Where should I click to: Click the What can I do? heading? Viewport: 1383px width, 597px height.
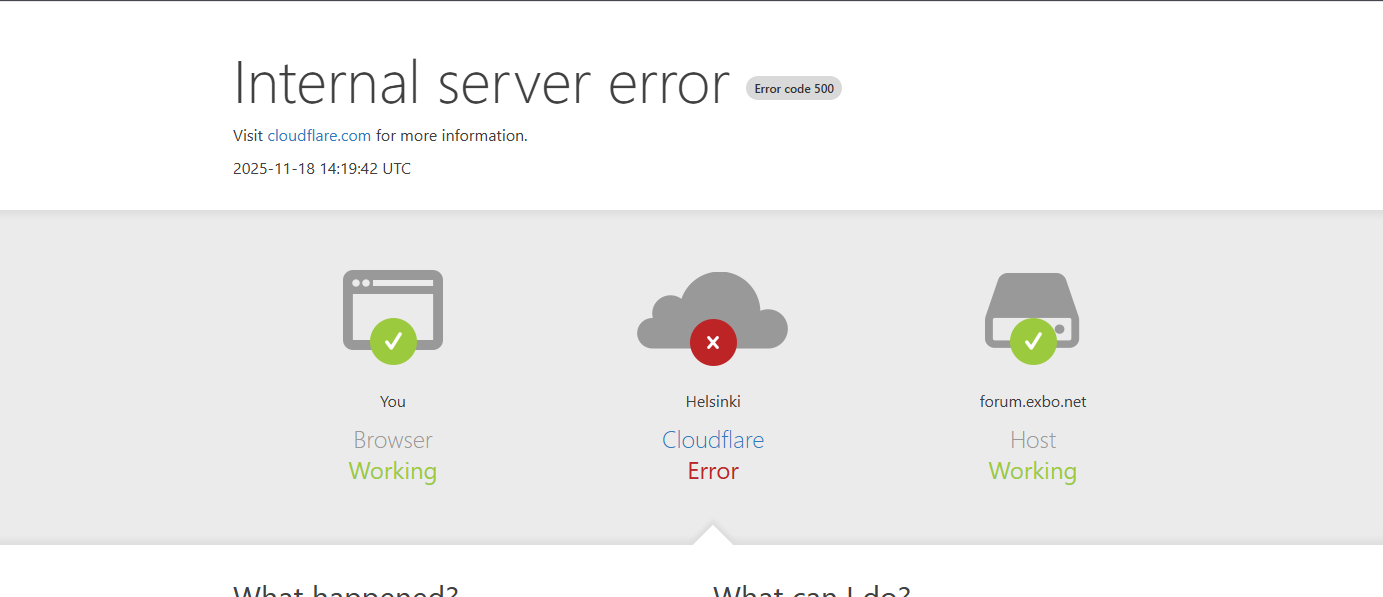[x=811, y=590]
